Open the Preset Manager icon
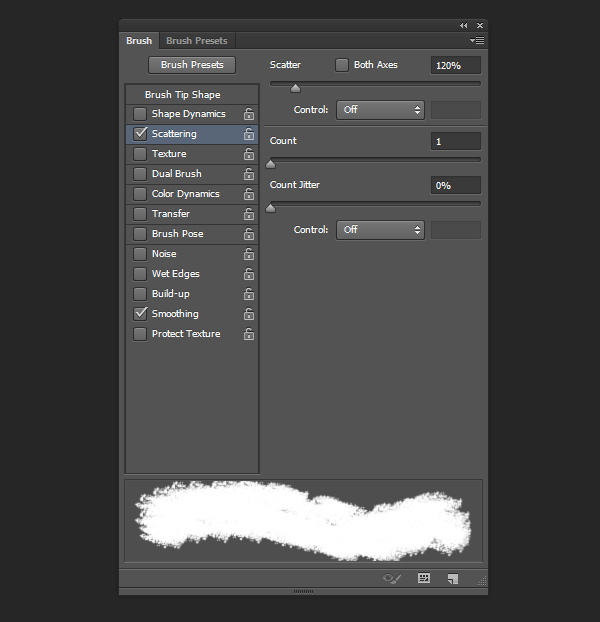 click(x=424, y=578)
